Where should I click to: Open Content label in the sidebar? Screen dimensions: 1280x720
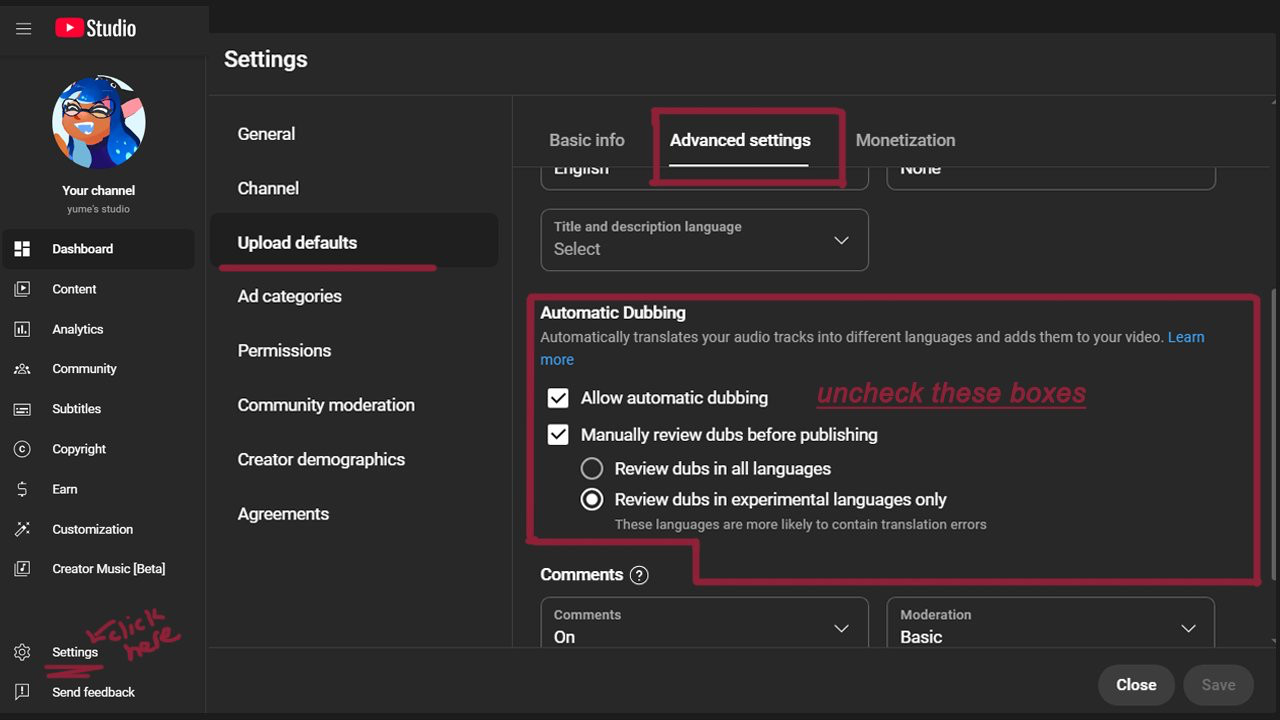(x=75, y=289)
